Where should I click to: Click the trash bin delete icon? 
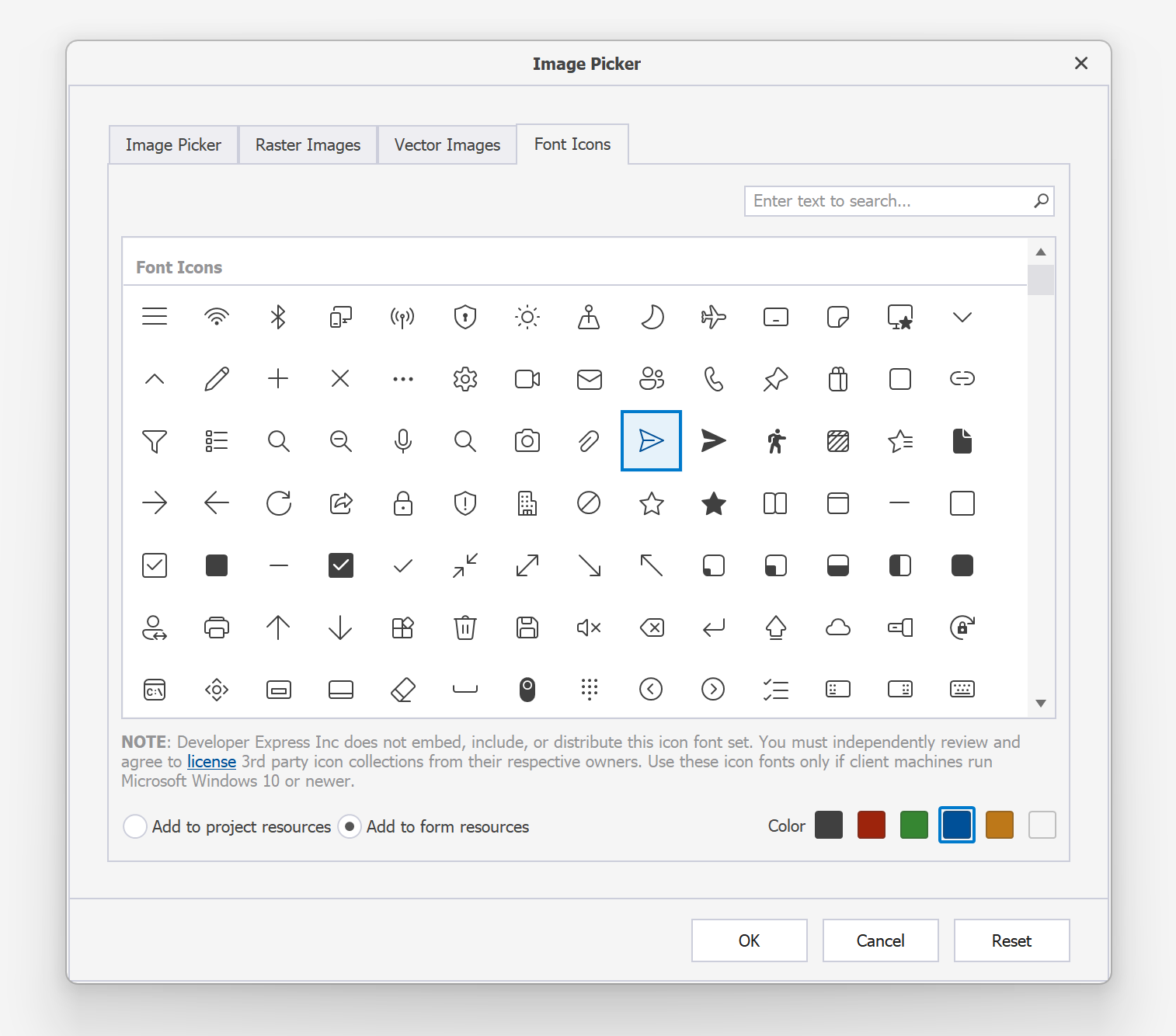pos(464,628)
